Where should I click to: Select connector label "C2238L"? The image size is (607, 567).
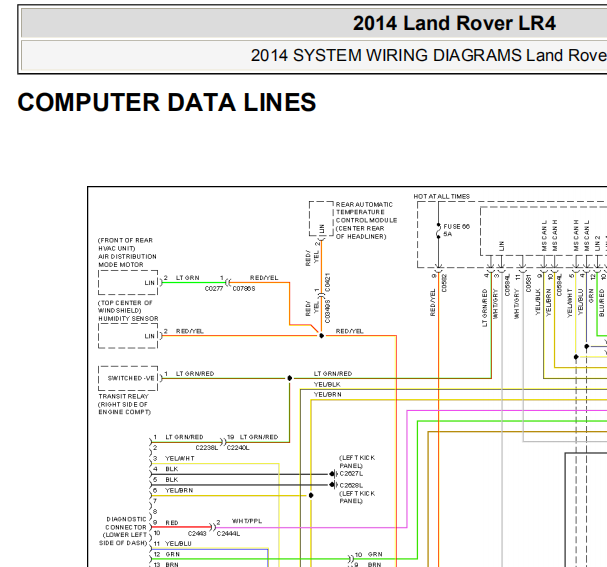[207, 448]
